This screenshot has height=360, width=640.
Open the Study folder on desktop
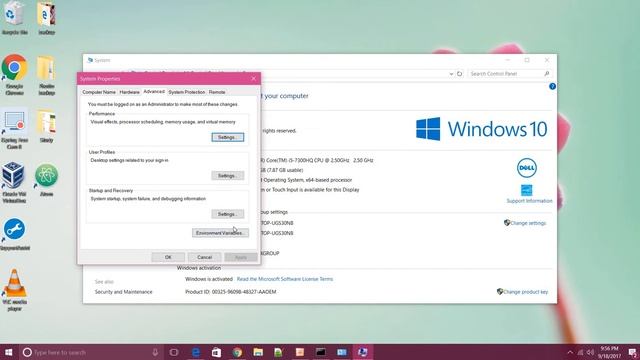47,127
